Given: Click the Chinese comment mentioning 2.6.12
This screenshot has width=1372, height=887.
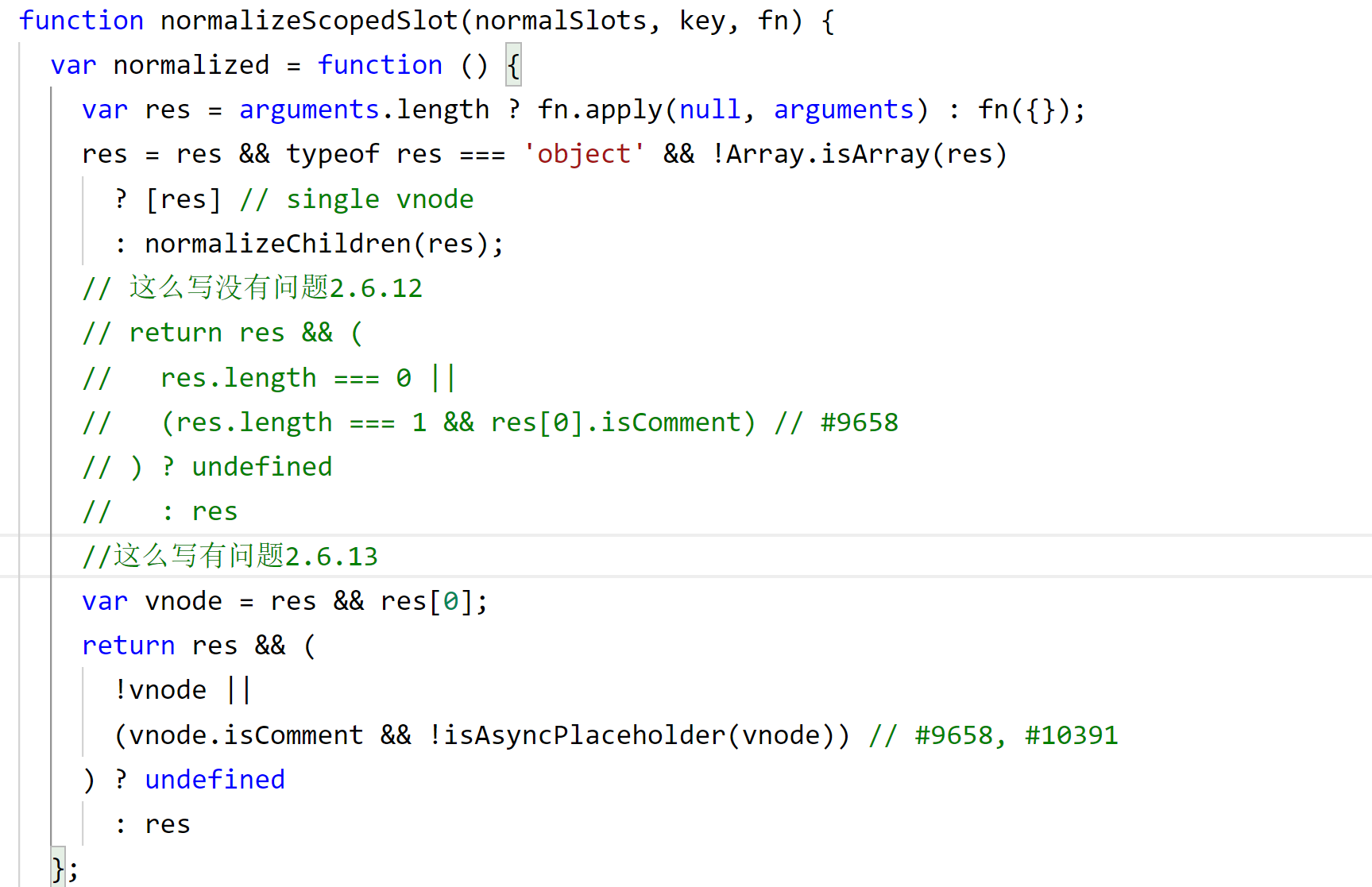Looking at the screenshot, I should point(250,287).
